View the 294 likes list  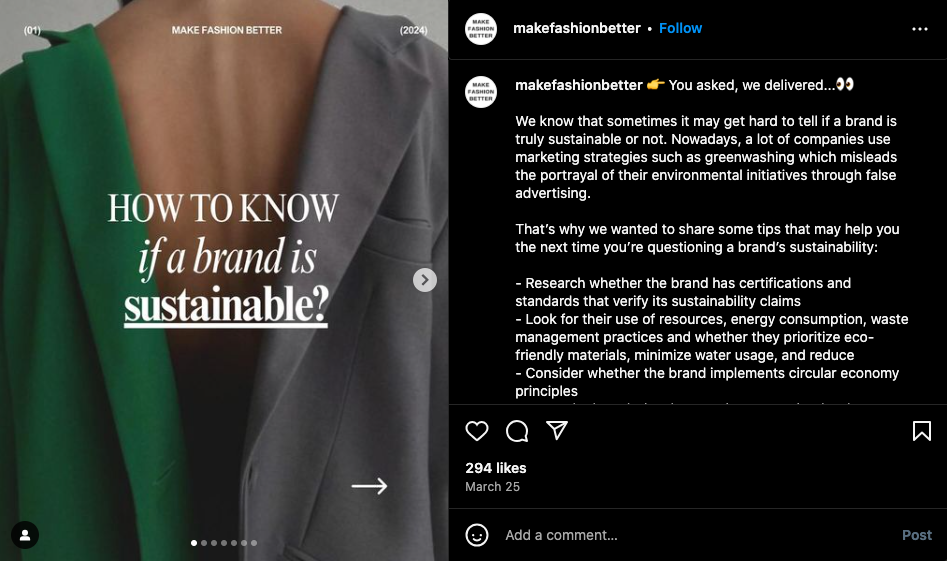(496, 468)
